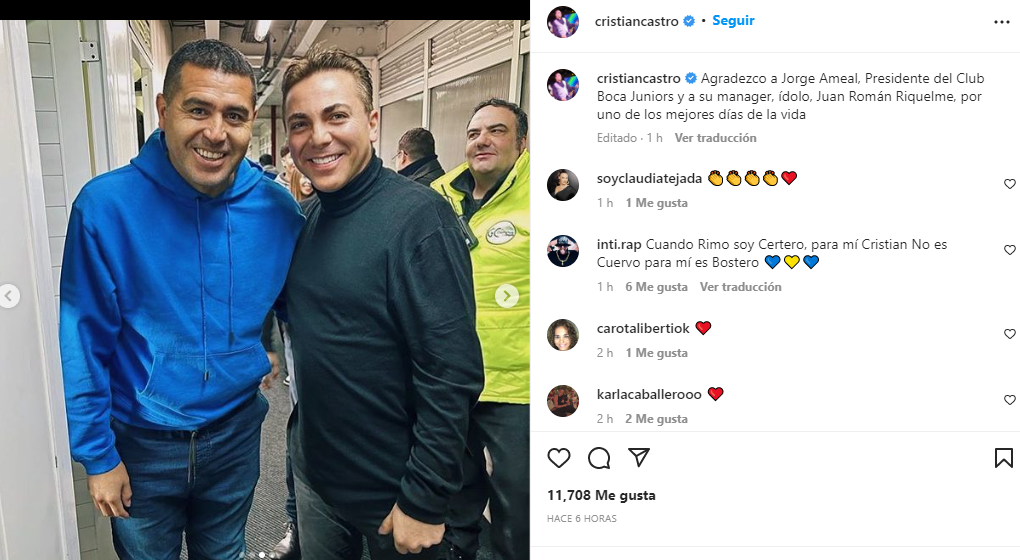Go to previous photo arrow
This screenshot has width=1020, height=560.
tap(9, 296)
